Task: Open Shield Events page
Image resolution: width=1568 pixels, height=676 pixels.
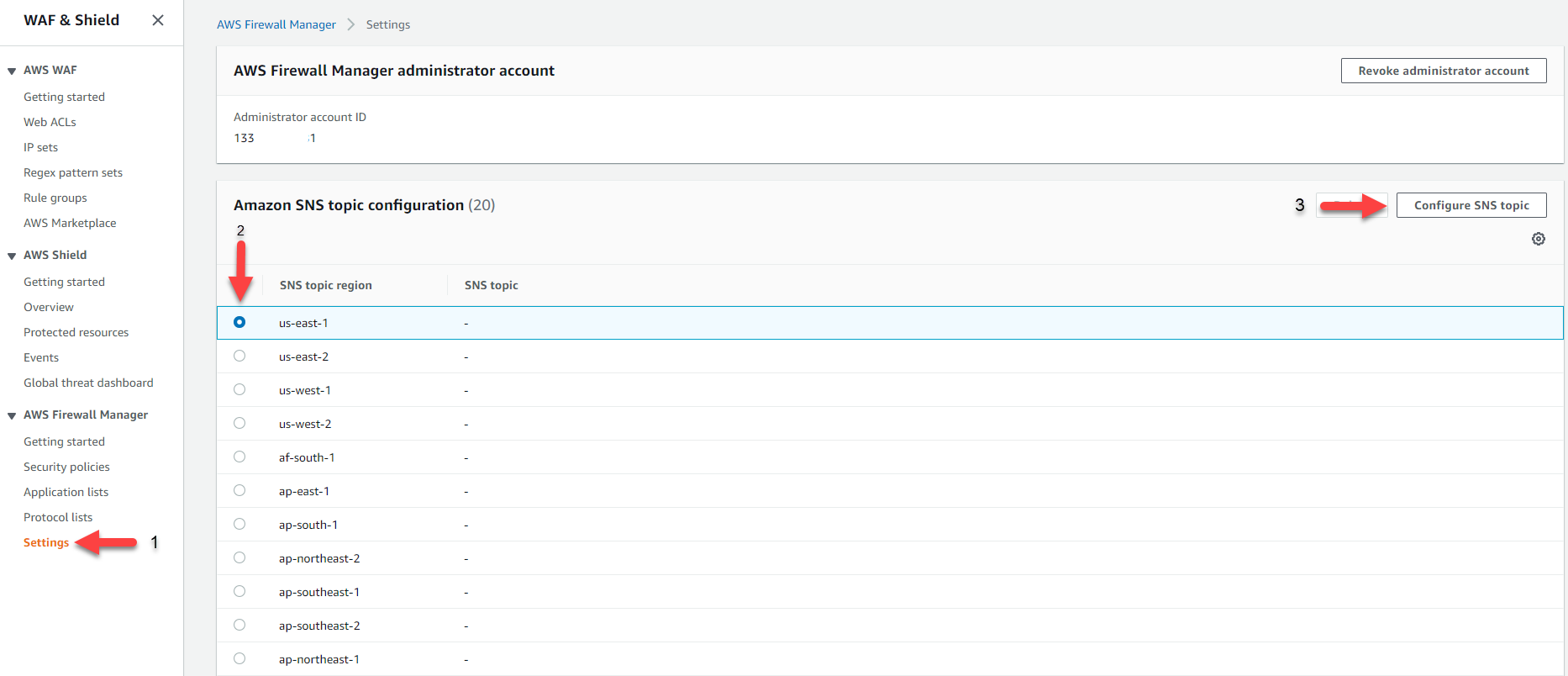Action: coord(41,357)
